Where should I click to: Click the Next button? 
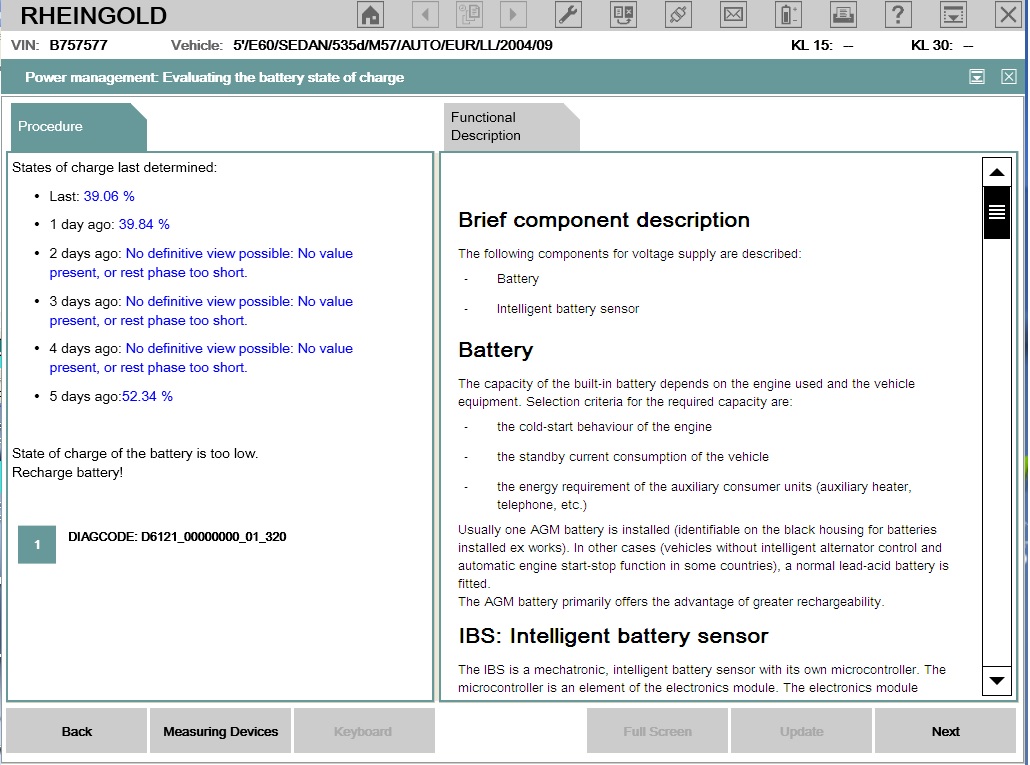pos(945,731)
